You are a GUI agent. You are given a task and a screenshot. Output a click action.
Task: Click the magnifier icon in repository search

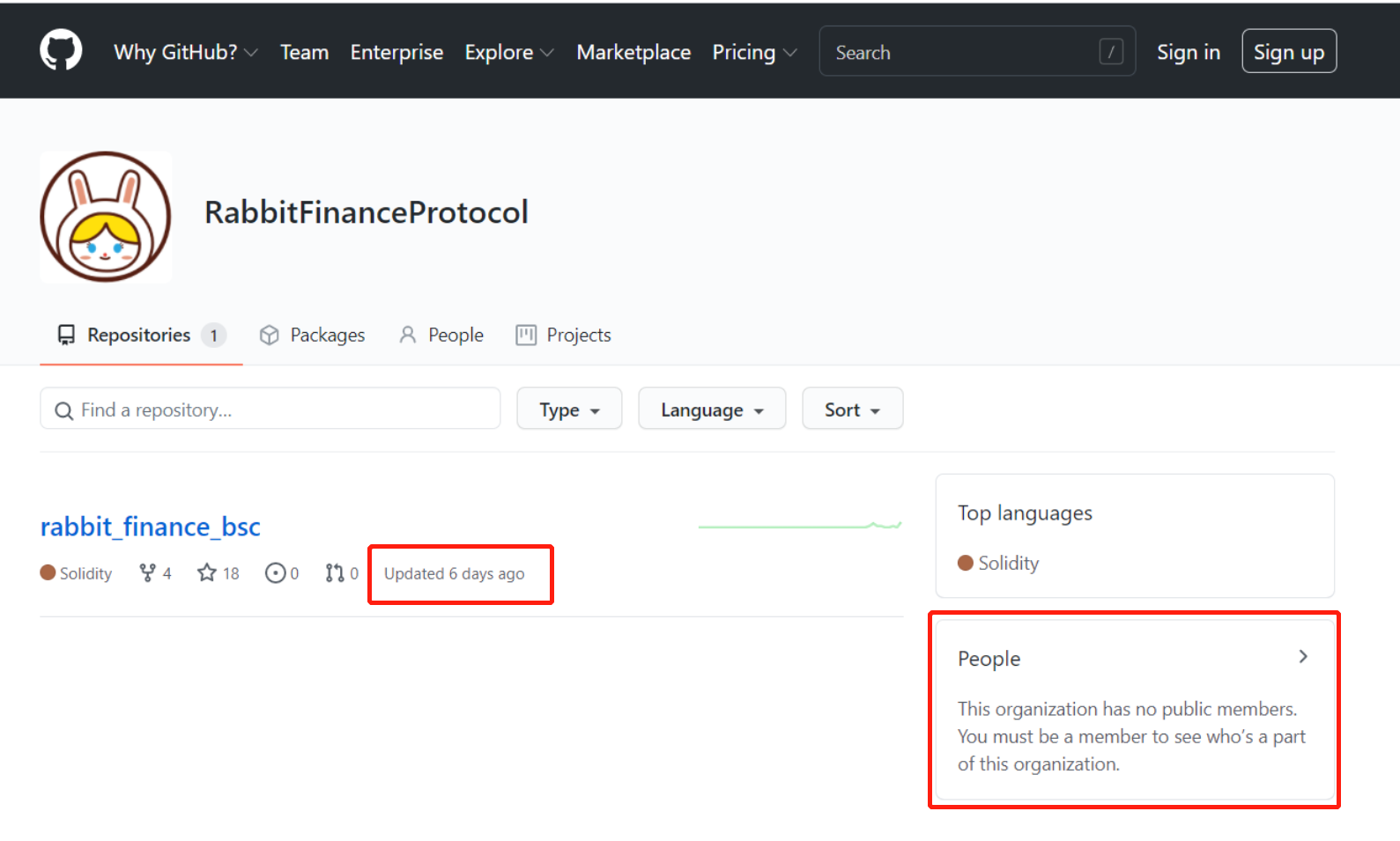[63, 410]
